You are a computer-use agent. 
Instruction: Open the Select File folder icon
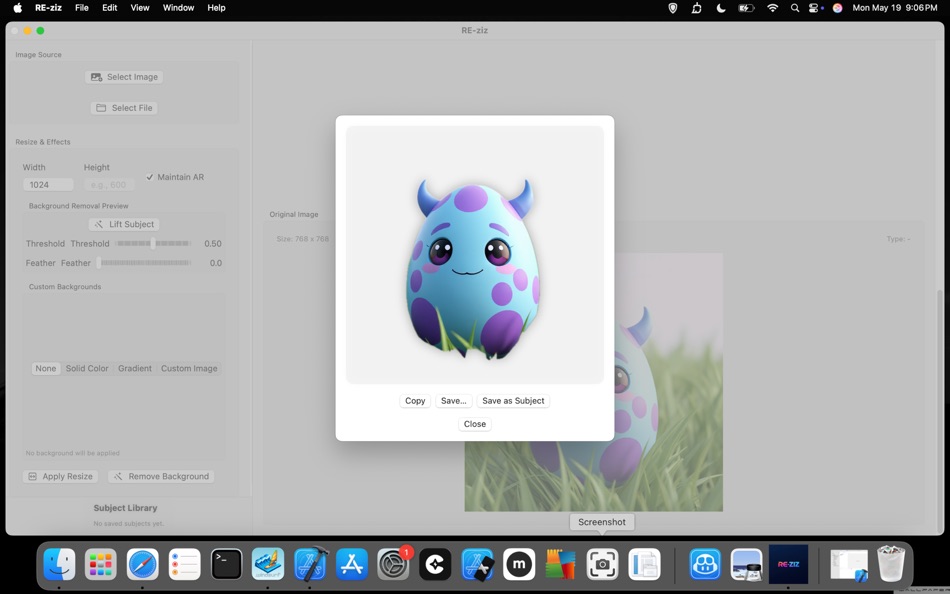100,107
